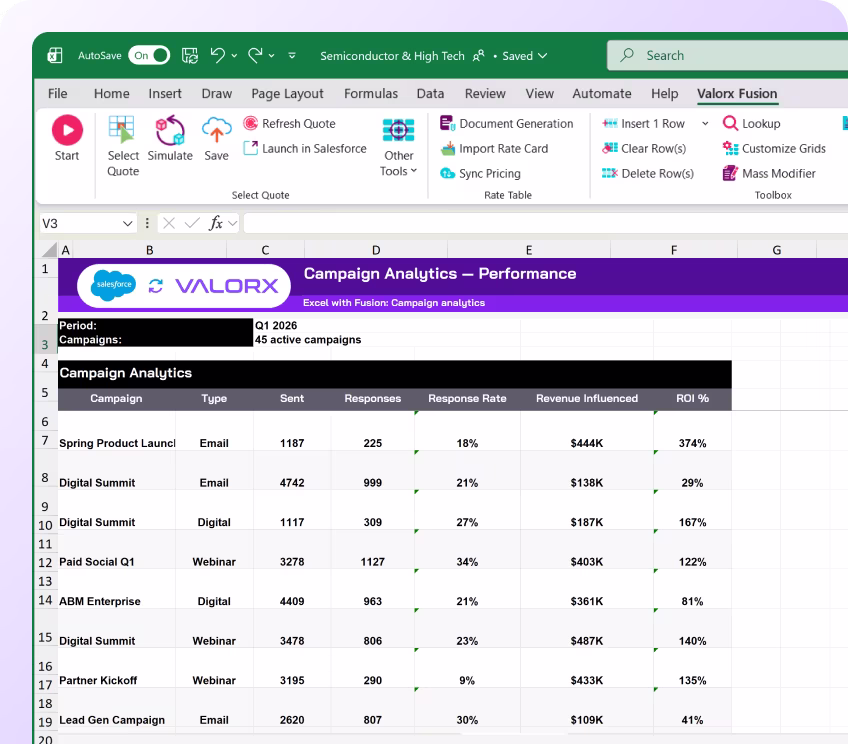Click the Name Box showing V3
Viewport: 848px width, 744px height.
click(x=87, y=223)
